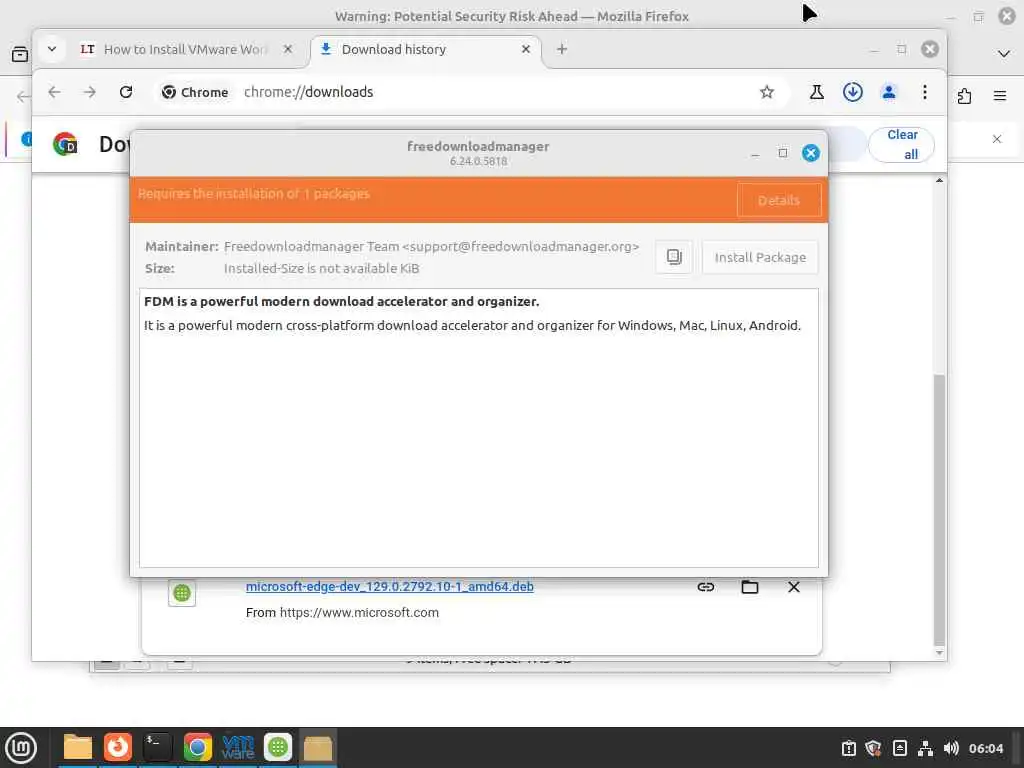1024x768 pixels.
Task: Reload the Chrome downloads page
Action: (x=126, y=92)
